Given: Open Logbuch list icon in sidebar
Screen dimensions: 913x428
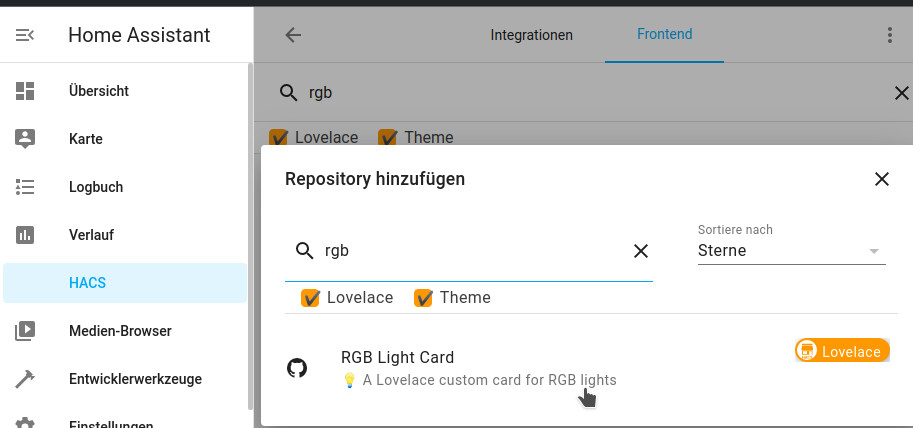Looking at the screenshot, I should (x=25, y=187).
